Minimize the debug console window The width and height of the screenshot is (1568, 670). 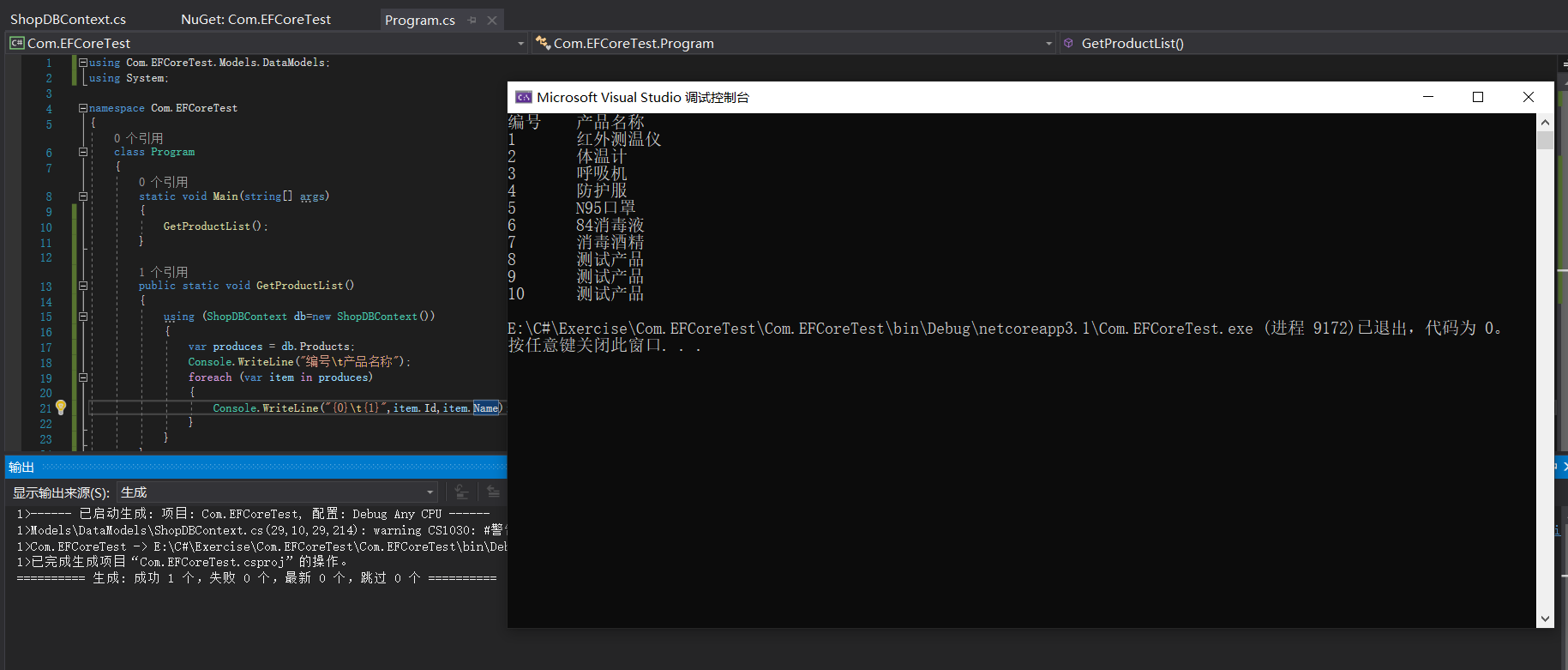tap(1428, 97)
